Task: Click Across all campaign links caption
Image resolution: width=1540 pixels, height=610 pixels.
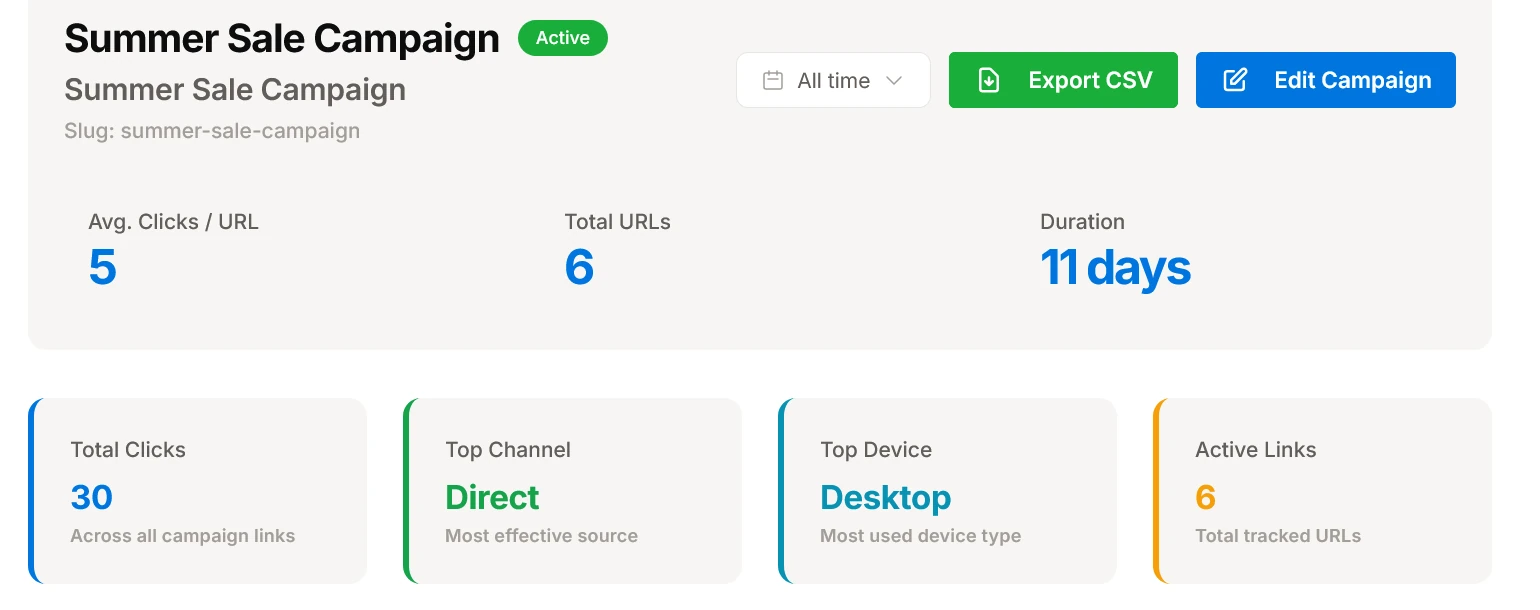Action: 183,536
